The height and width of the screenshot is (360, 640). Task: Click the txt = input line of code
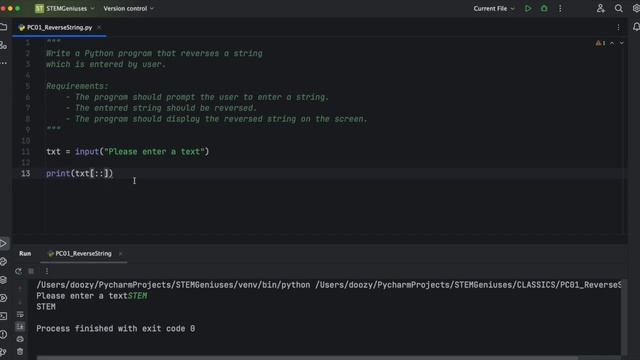127,152
